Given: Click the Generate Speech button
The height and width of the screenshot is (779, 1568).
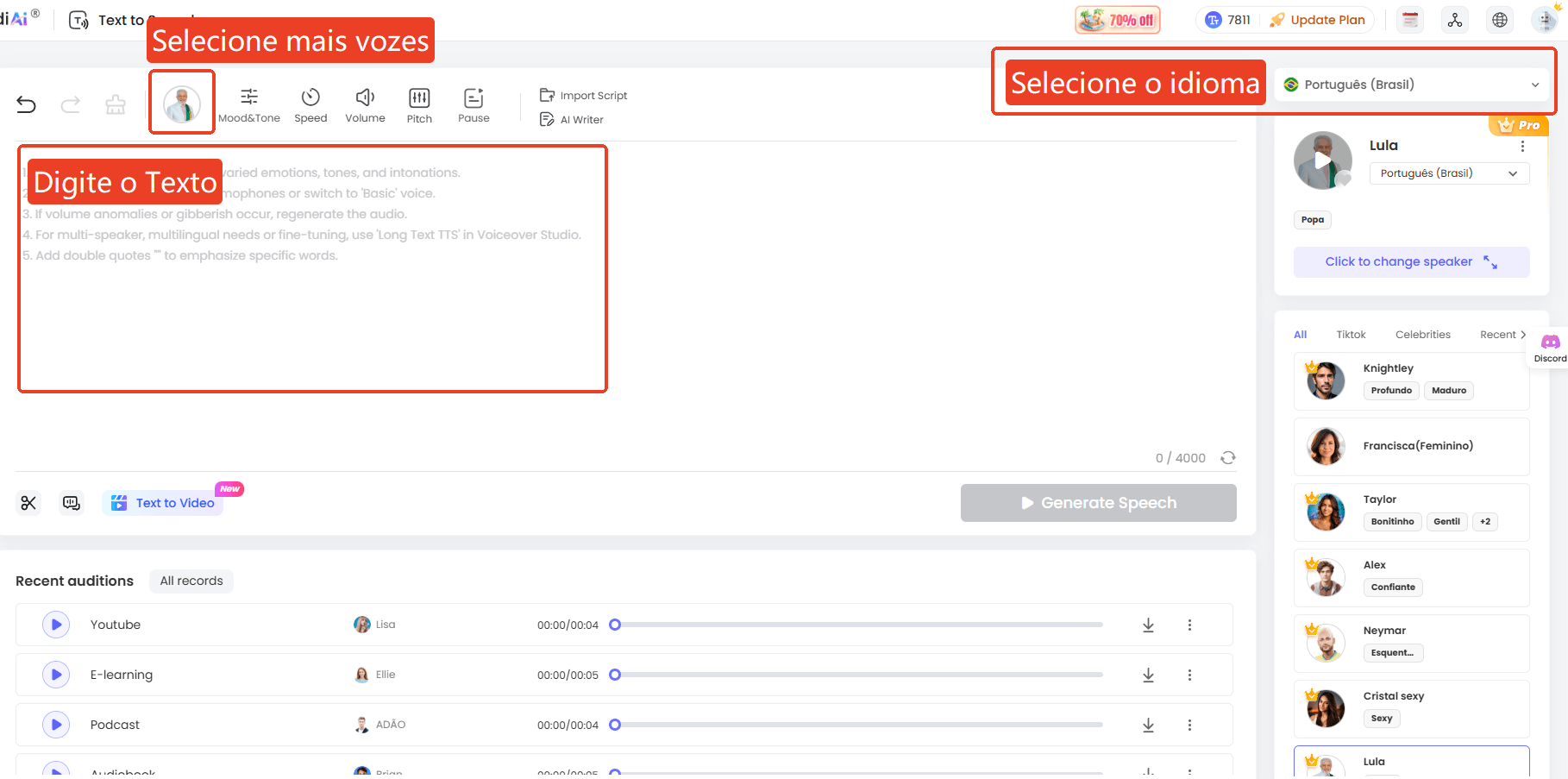Looking at the screenshot, I should [x=1098, y=503].
